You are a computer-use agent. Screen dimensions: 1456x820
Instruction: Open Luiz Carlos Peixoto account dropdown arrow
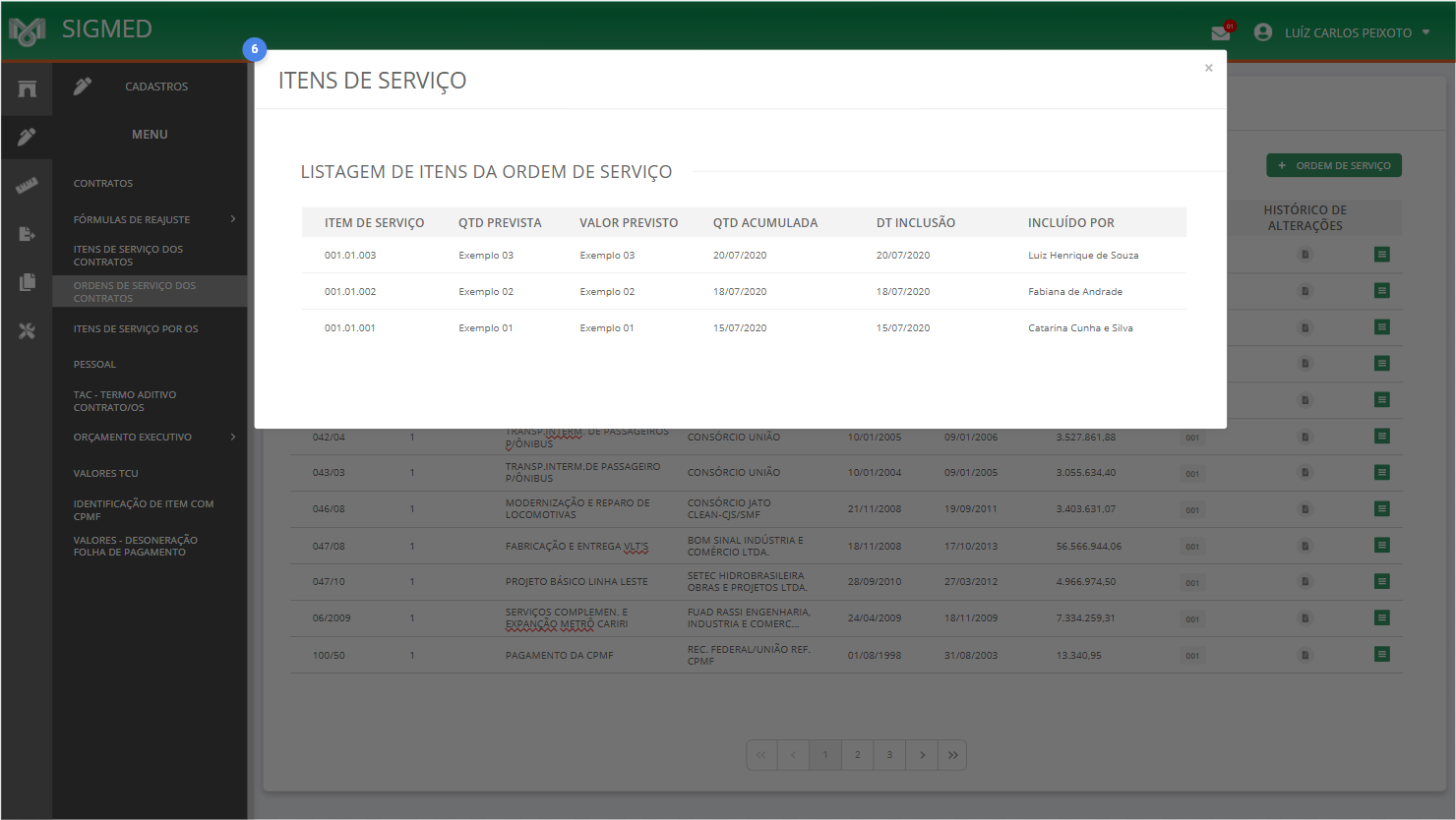[x=1426, y=32]
